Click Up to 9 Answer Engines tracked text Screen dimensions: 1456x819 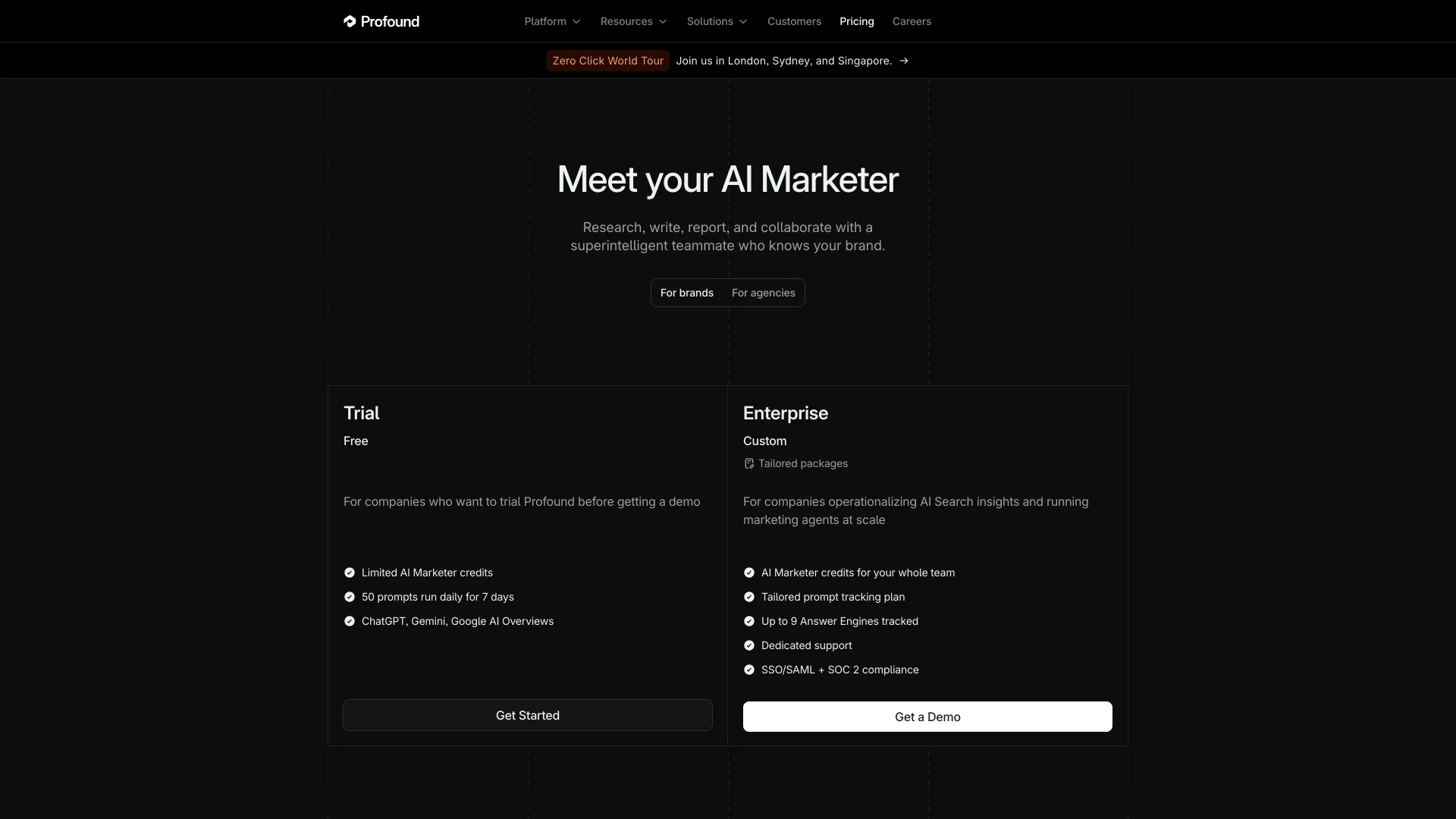coord(839,621)
